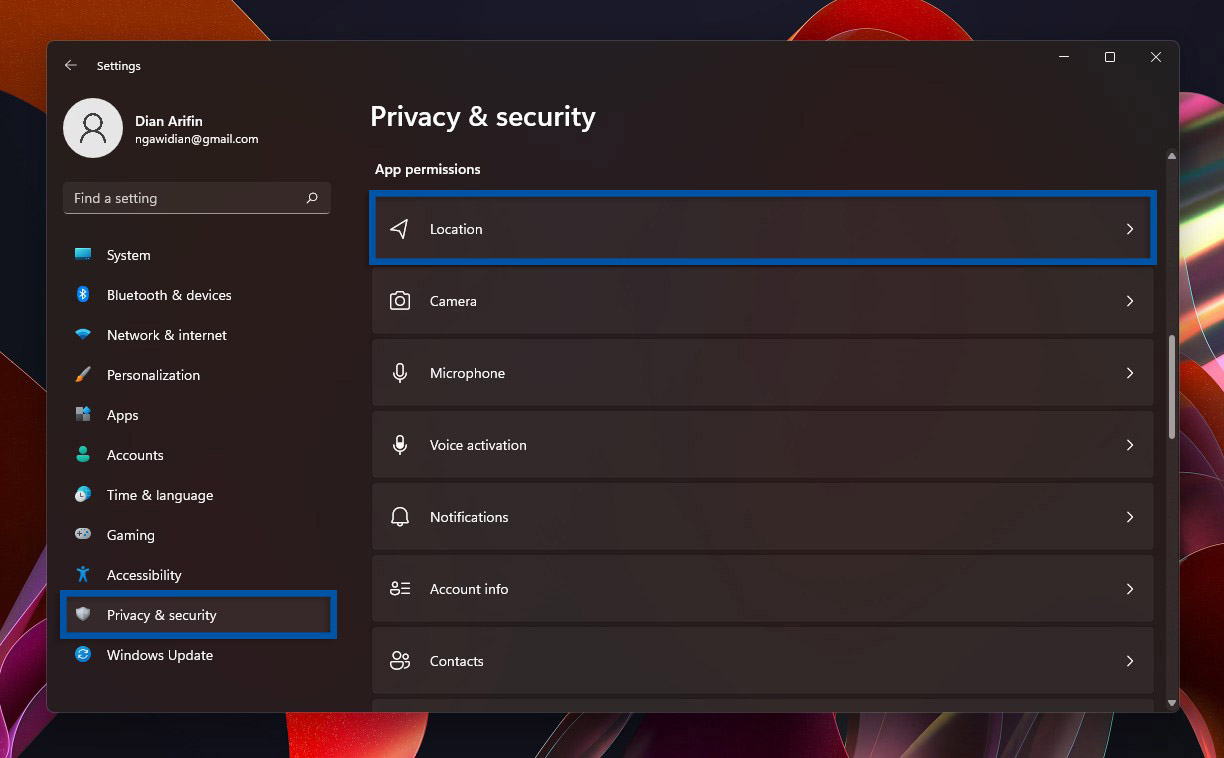The height and width of the screenshot is (758, 1224).
Task: Select the Camera permission icon
Action: (x=400, y=301)
